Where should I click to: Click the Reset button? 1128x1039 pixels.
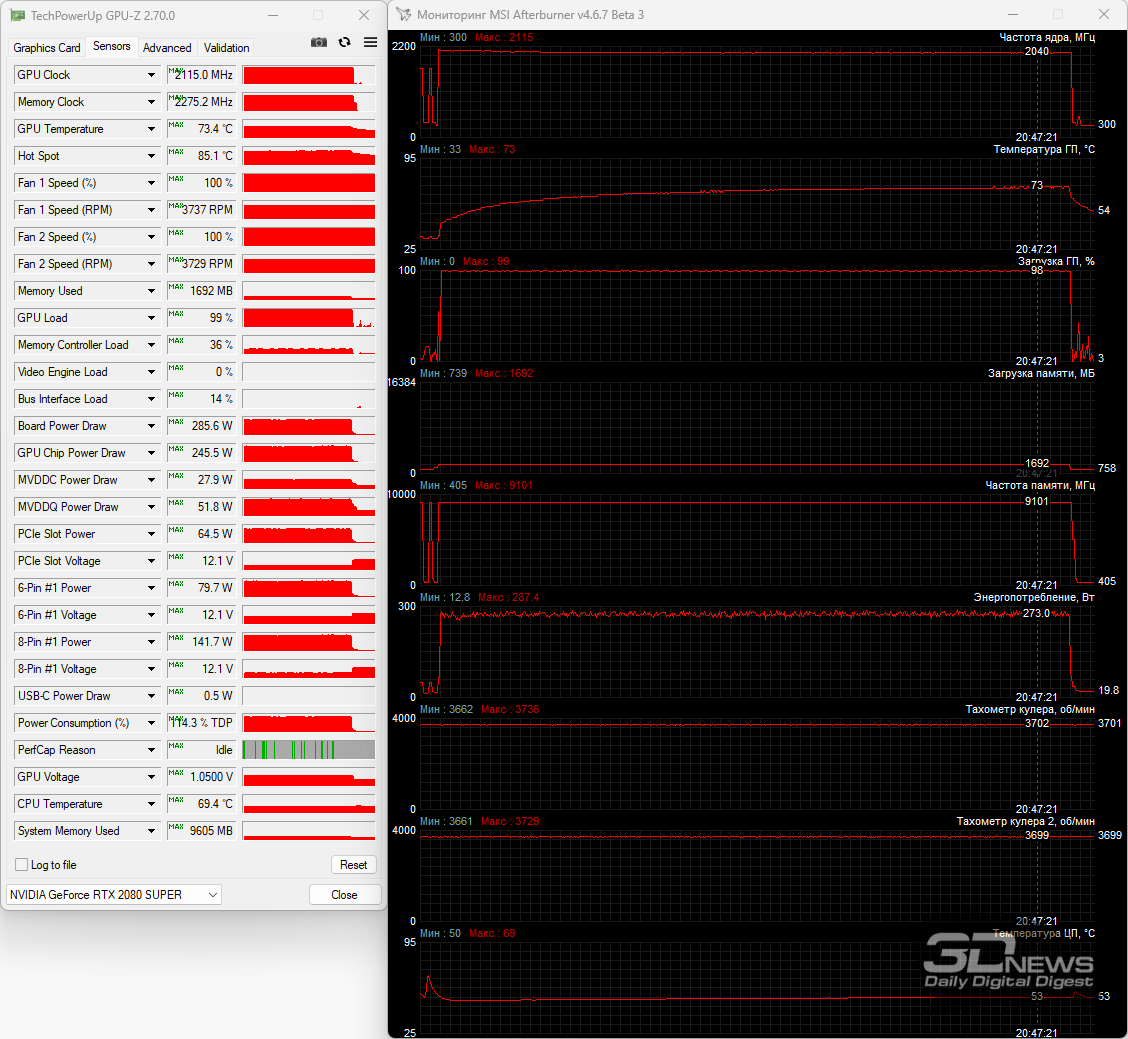[353, 865]
